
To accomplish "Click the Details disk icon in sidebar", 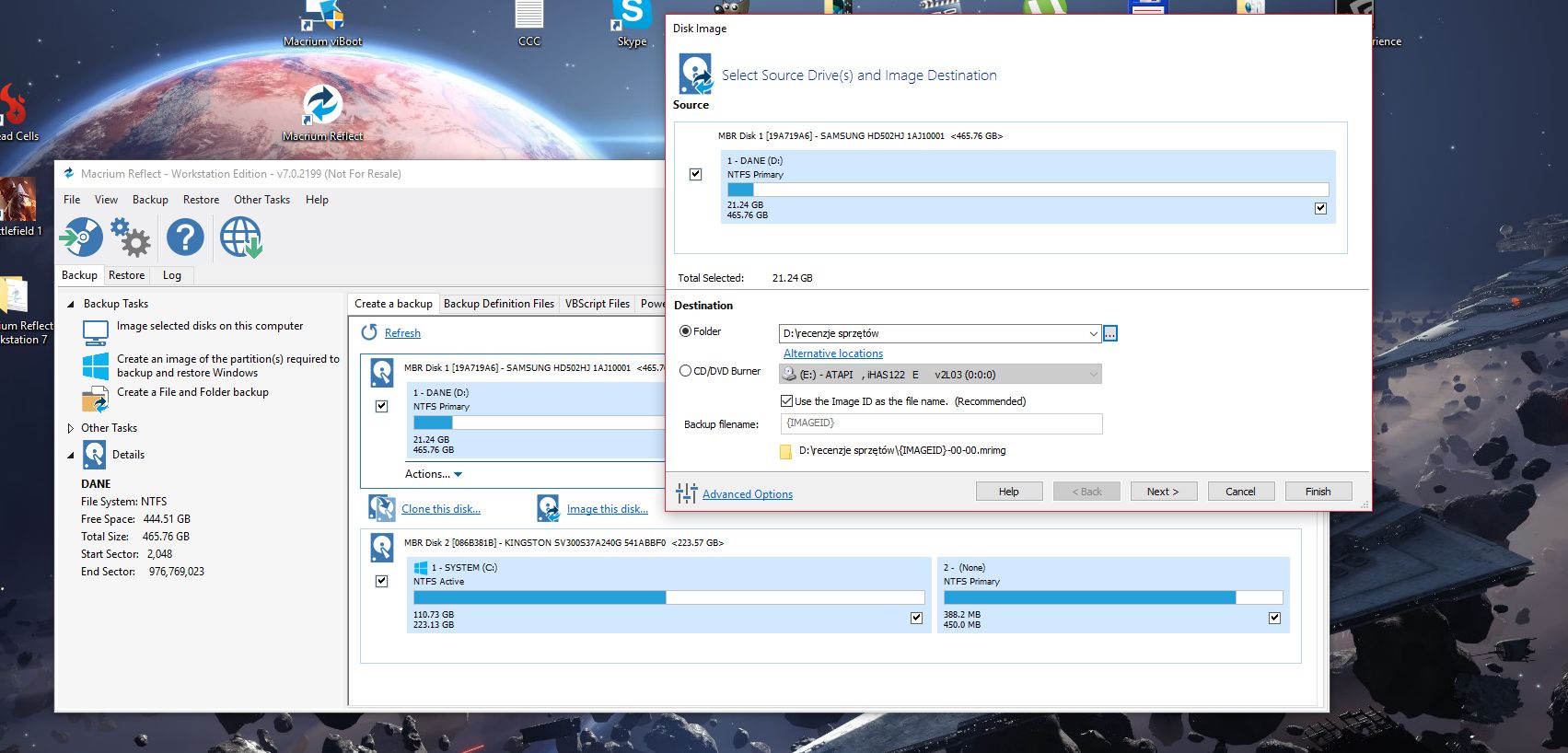I will coord(94,454).
